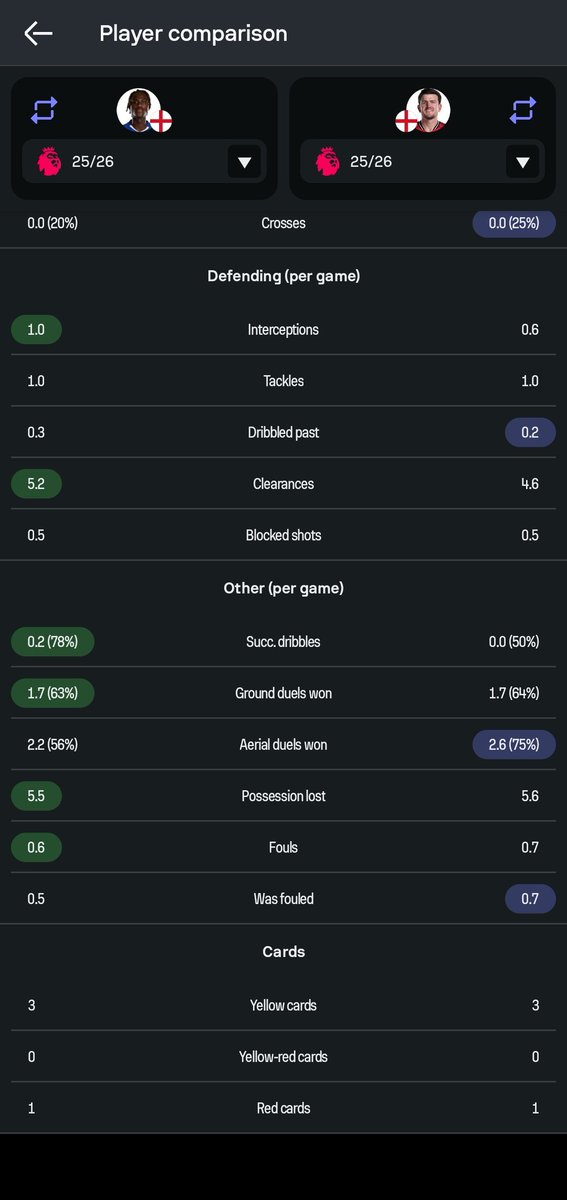The image size is (567, 1200).
Task: Tap the right Premier League logo
Action: click(326, 161)
